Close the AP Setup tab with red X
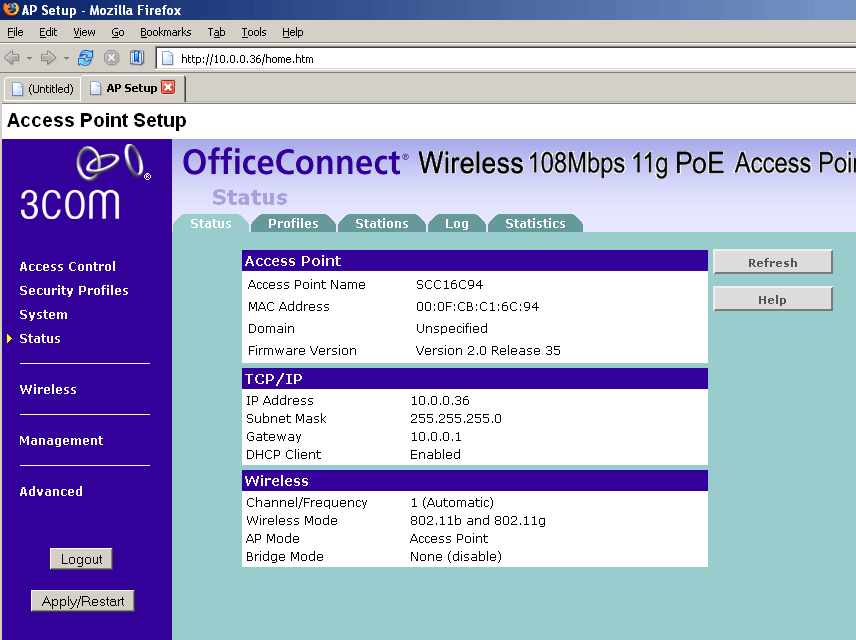Viewport: 856px width, 640px height. tap(168, 87)
